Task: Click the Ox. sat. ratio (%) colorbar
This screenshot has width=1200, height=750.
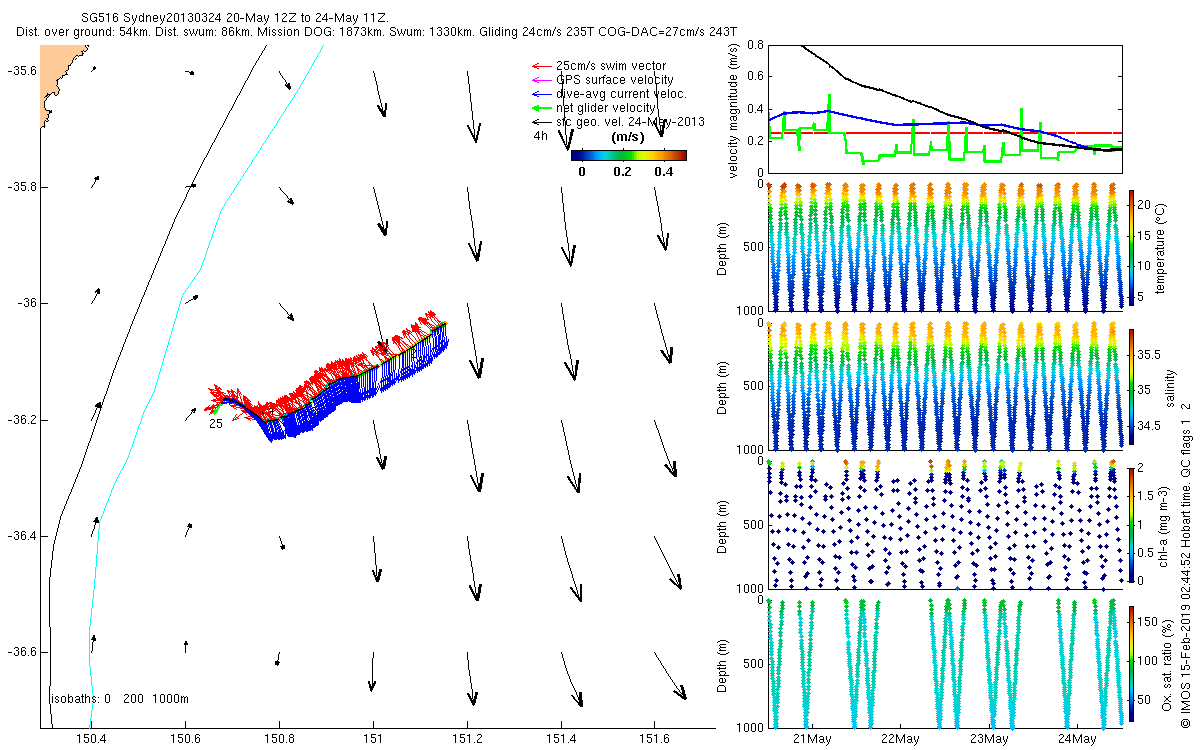Action: pyautogui.click(x=1131, y=662)
